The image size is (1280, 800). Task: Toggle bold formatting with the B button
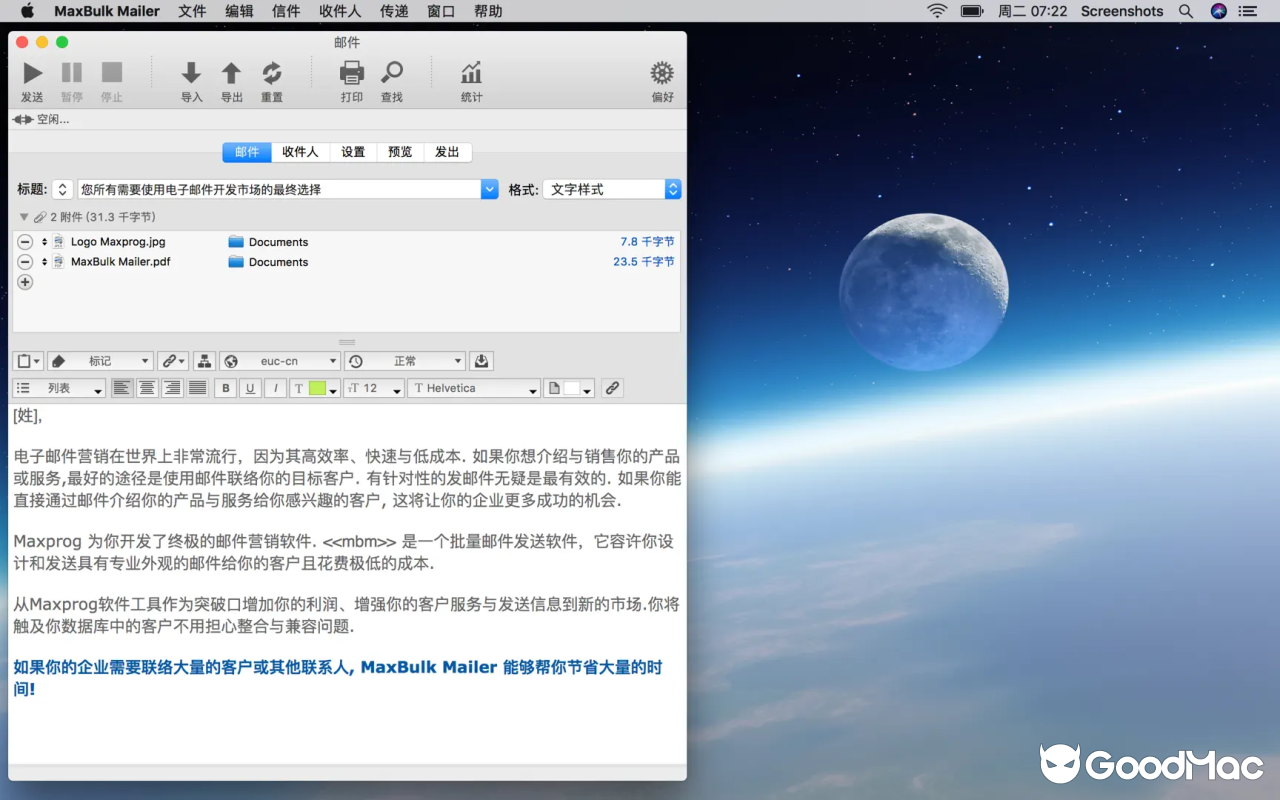[224, 388]
